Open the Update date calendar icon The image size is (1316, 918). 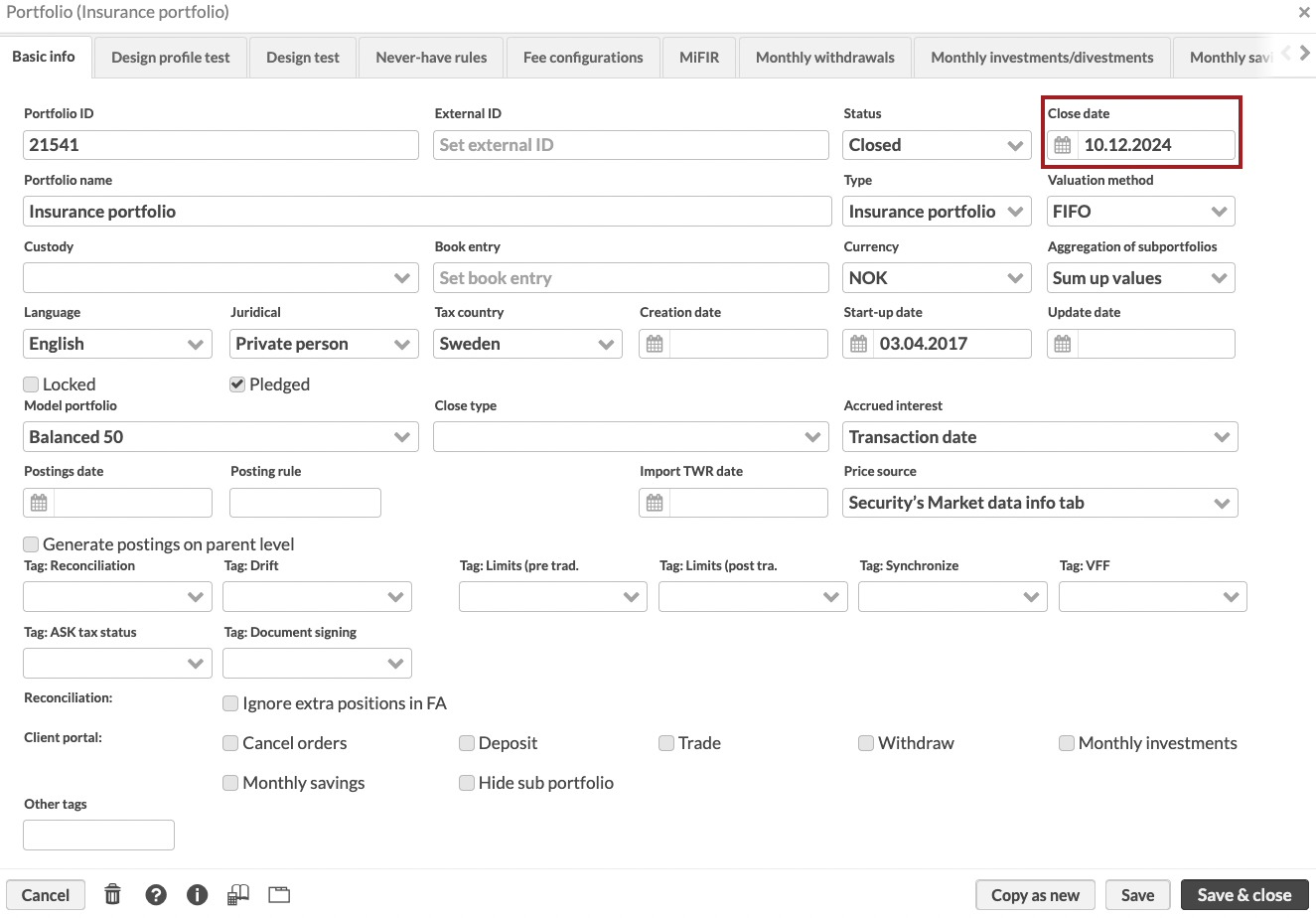pos(1063,344)
